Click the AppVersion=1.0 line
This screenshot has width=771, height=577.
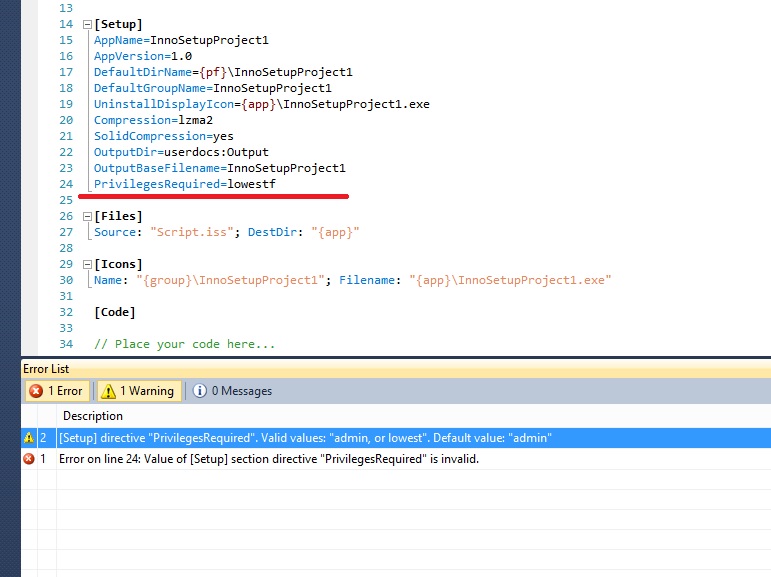coord(143,57)
